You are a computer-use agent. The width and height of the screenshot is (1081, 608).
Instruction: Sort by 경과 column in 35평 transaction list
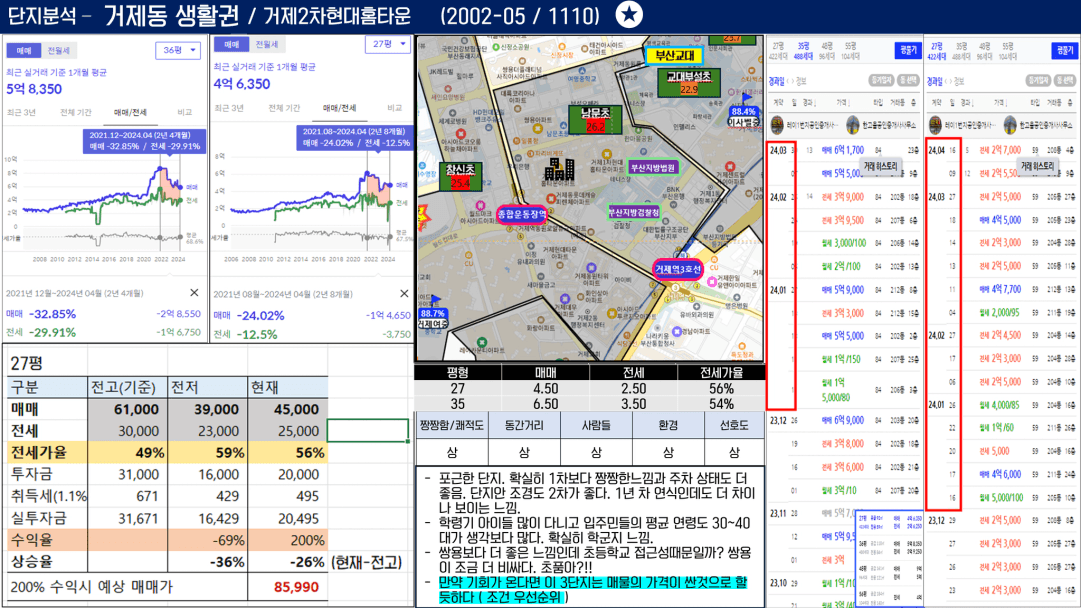808,103
